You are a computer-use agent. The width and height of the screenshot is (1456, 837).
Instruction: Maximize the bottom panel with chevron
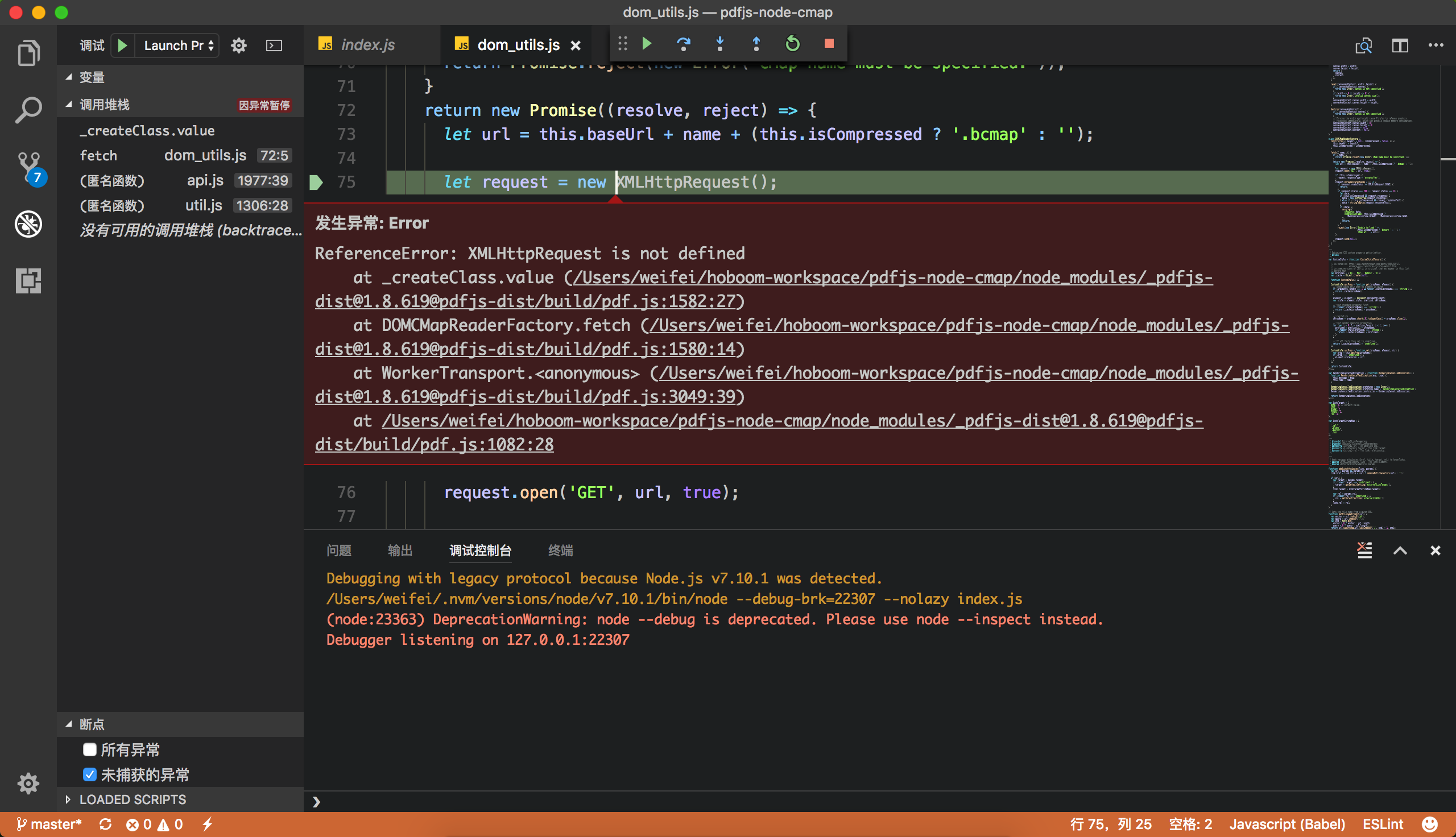(x=1400, y=550)
